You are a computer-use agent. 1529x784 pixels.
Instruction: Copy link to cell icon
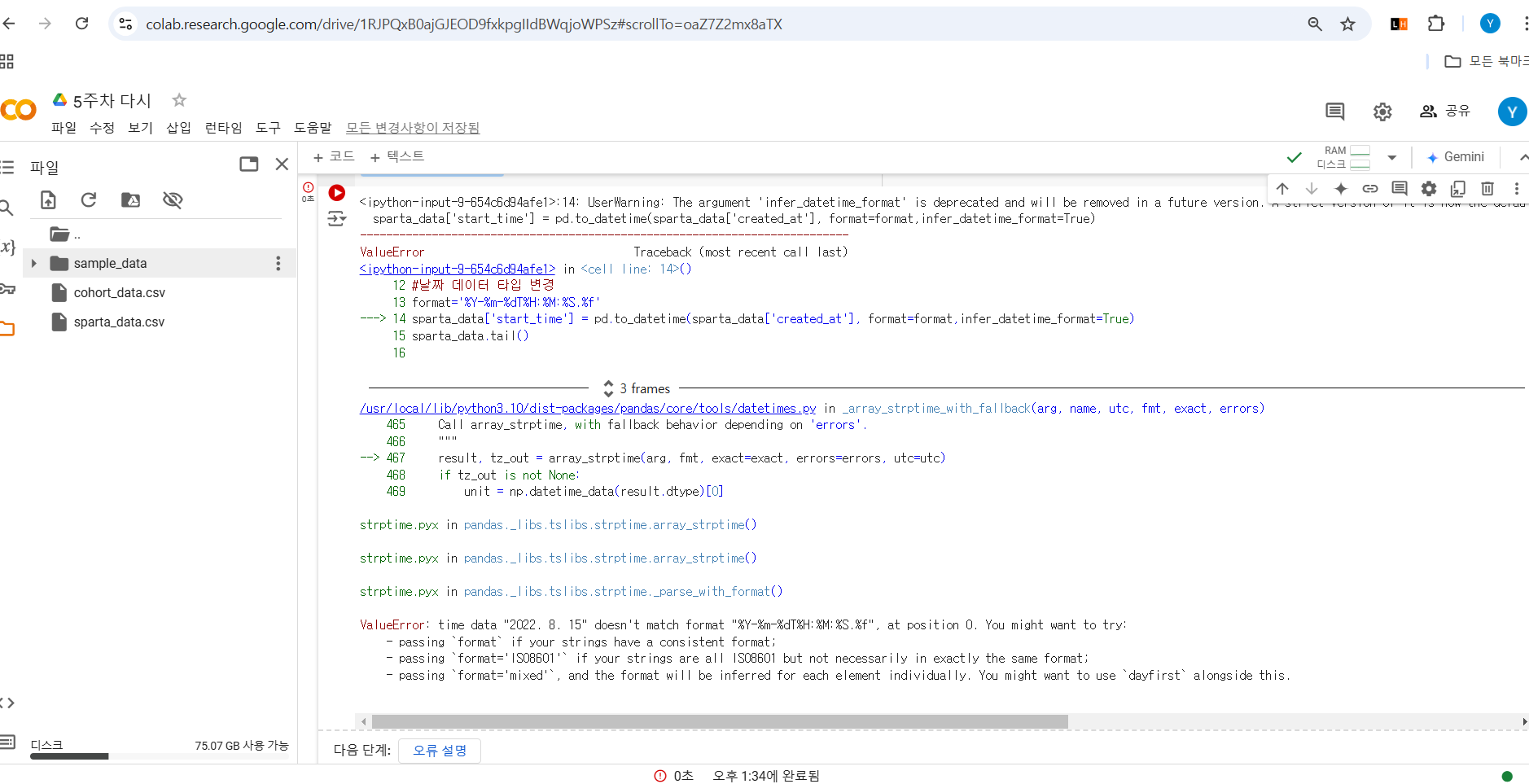coord(1370,189)
